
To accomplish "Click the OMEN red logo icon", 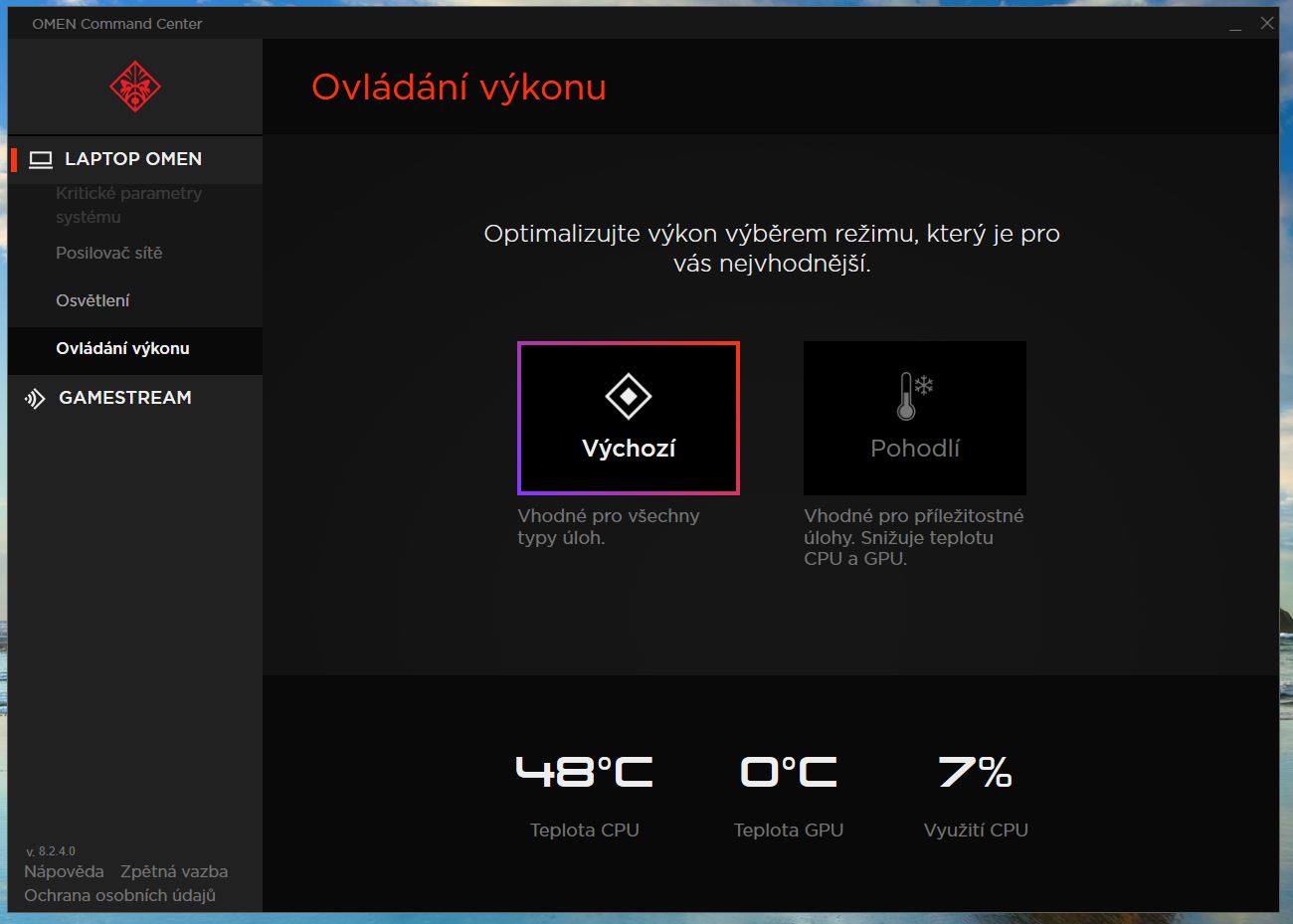I will pyautogui.click(x=135, y=87).
